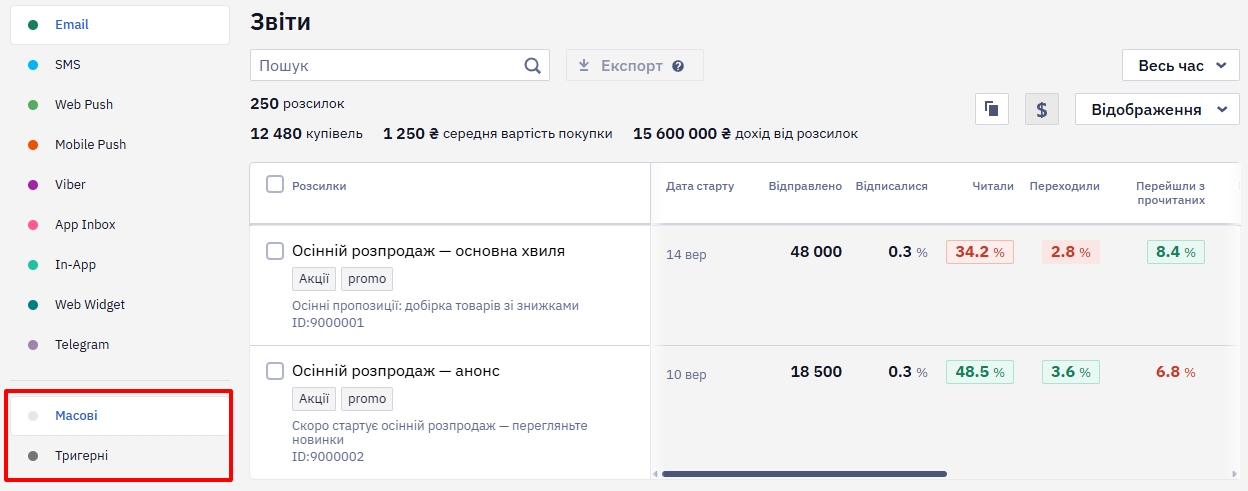This screenshot has width=1248, height=491.
Task: Click the horizontal table scrollbar
Action: point(804,474)
